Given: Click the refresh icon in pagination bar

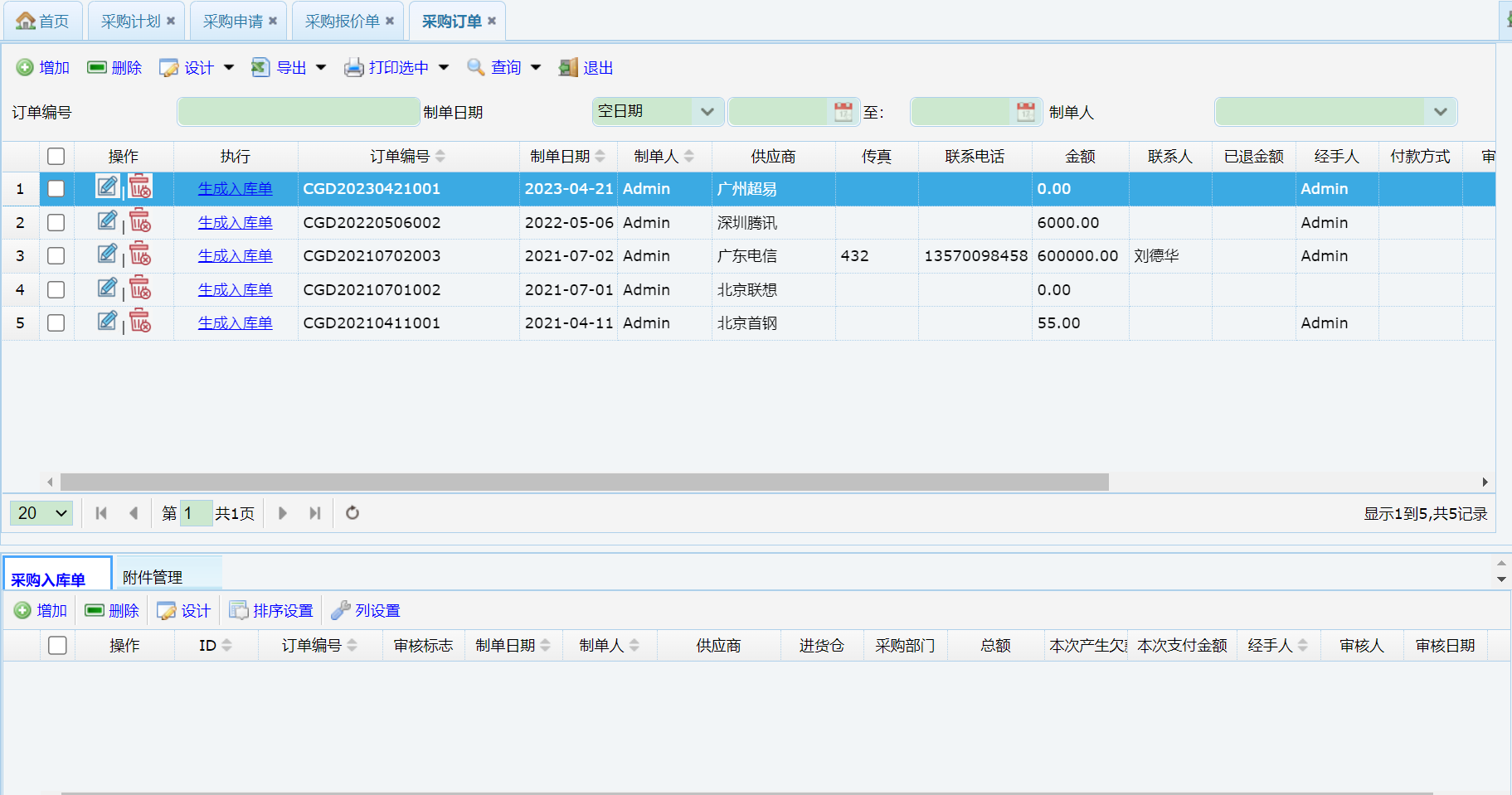Looking at the screenshot, I should [352, 513].
